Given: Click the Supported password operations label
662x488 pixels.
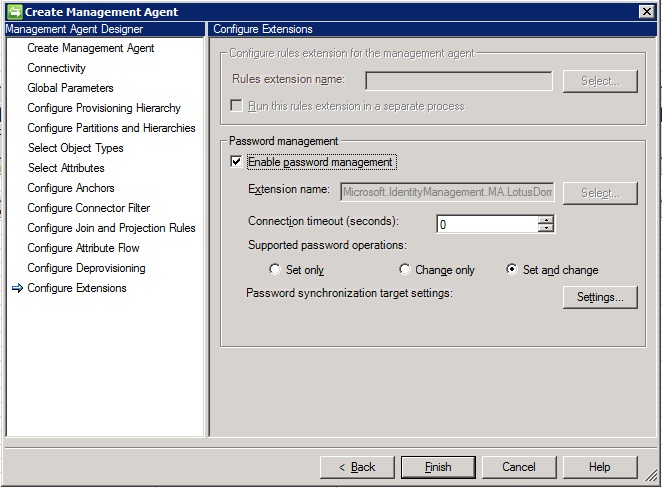Looking at the screenshot, I should [x=327, y=245].
